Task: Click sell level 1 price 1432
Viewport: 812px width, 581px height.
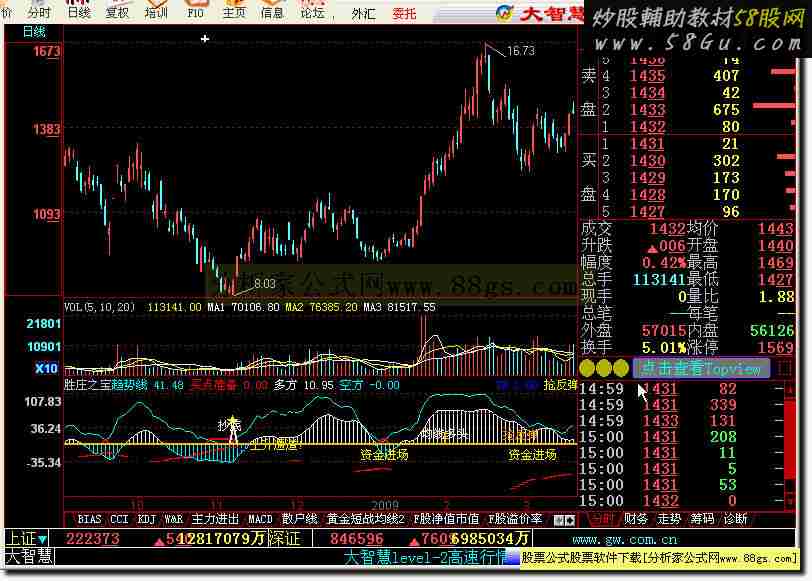Action: click(x=647, y=127)
